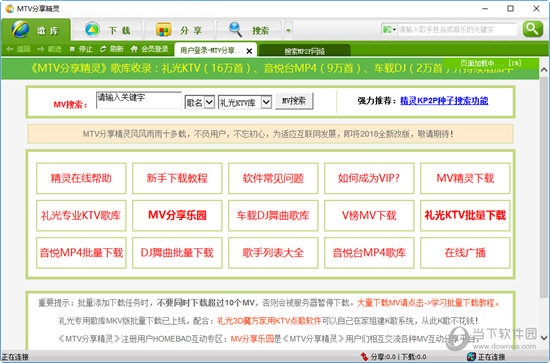
Task: Open the 礼光KTV库 library dropdown
Action: click(x=245, y=102)
